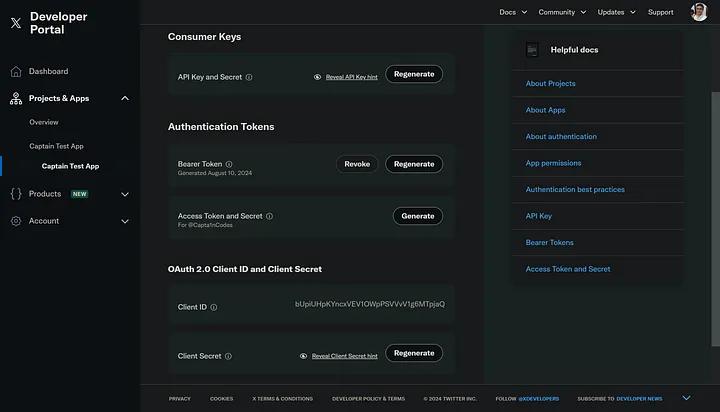The height and width of the screenshot is (412, 720).
Task: Revoke the Bearer Token
Action: point(357,164)
